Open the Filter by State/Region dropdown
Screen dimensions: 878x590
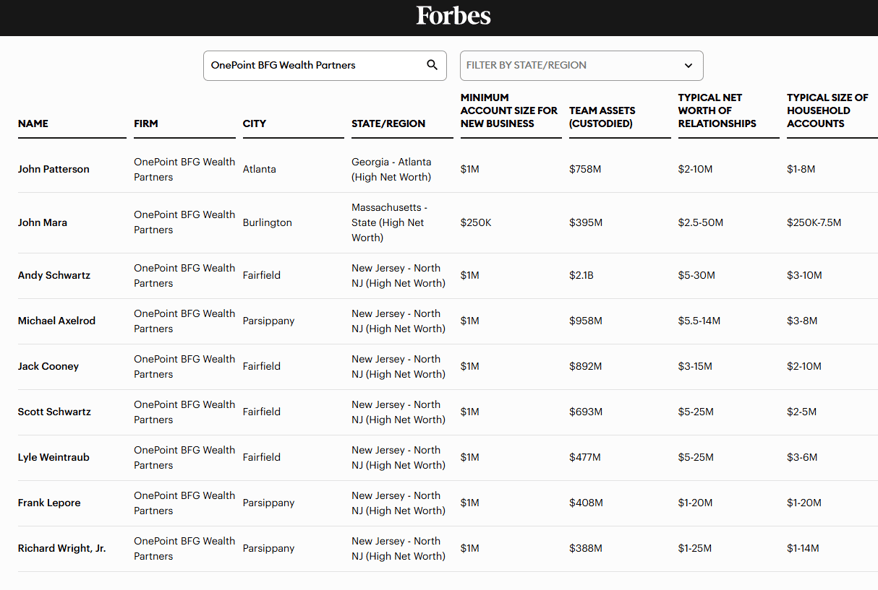[x=570, y=65]
